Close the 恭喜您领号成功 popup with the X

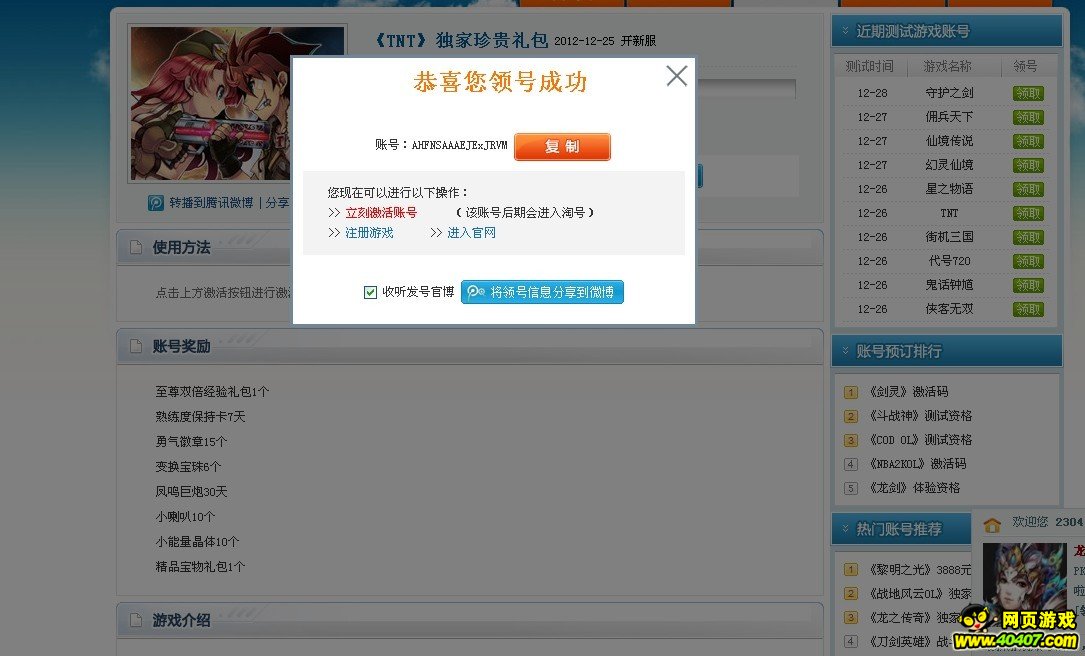pyautogui.click(x=677, y=75)
